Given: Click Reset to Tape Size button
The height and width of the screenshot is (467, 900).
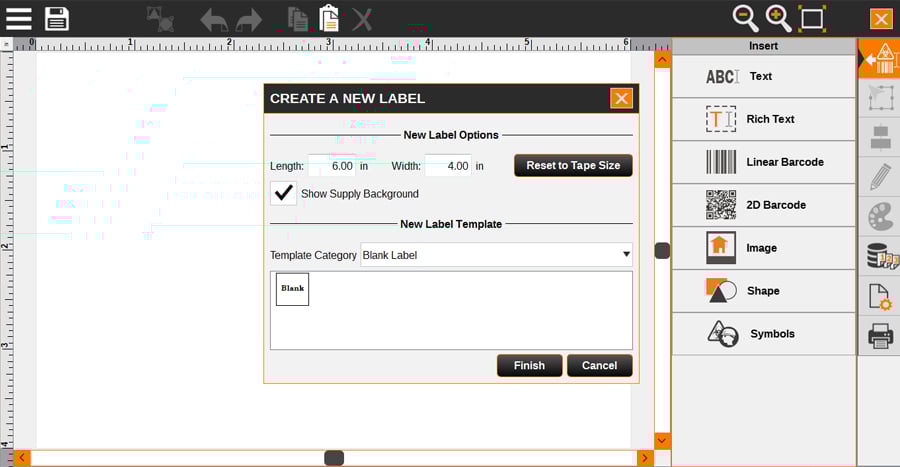Looking at the screenshot, I should pos(573,165).
